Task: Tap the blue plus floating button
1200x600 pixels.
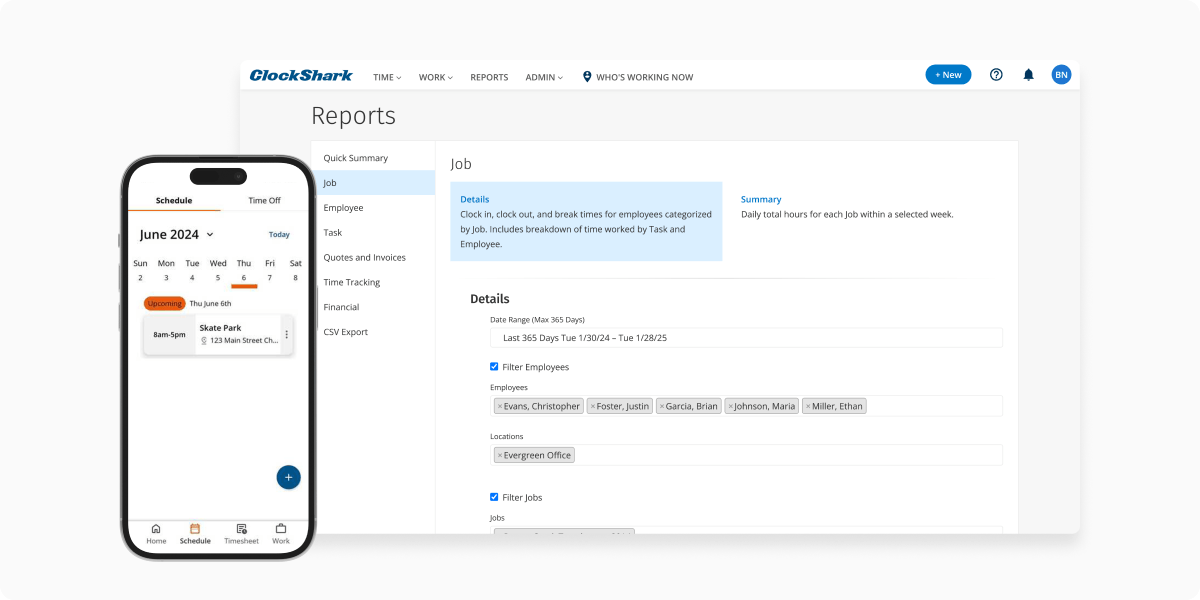Action: coord(288,477)
